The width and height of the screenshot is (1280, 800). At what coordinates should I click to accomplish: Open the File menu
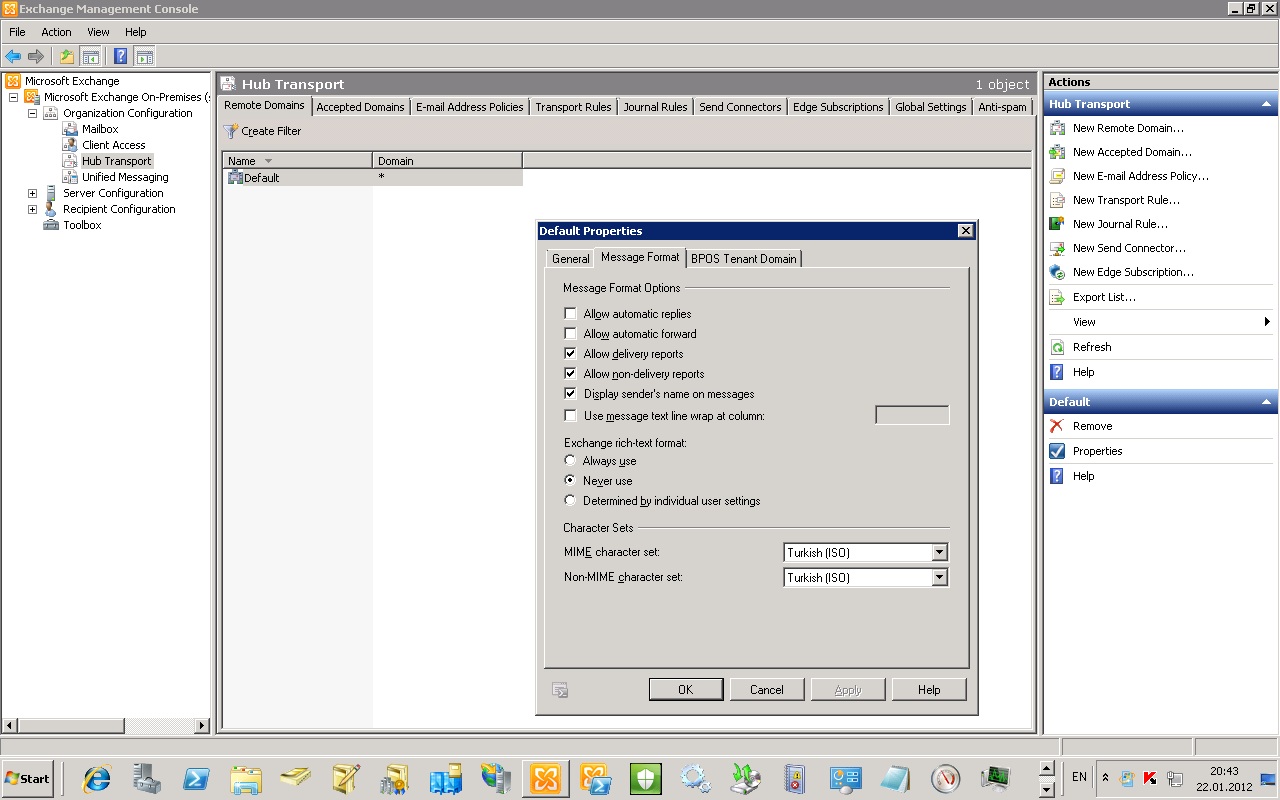pos(17,32)
